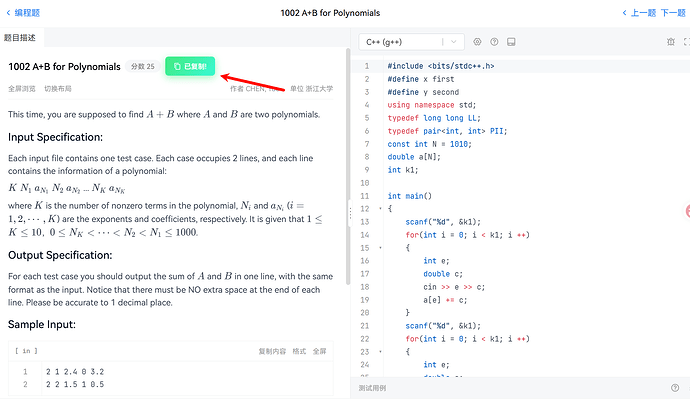Click the fullscreen icon in the editor toolbar
690x402 pixels.
click(x=686, y=42)
